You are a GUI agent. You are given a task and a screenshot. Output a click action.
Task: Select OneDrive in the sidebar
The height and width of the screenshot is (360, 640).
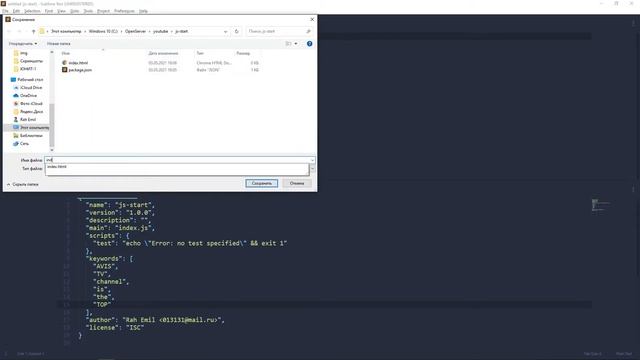coord(28,96)
